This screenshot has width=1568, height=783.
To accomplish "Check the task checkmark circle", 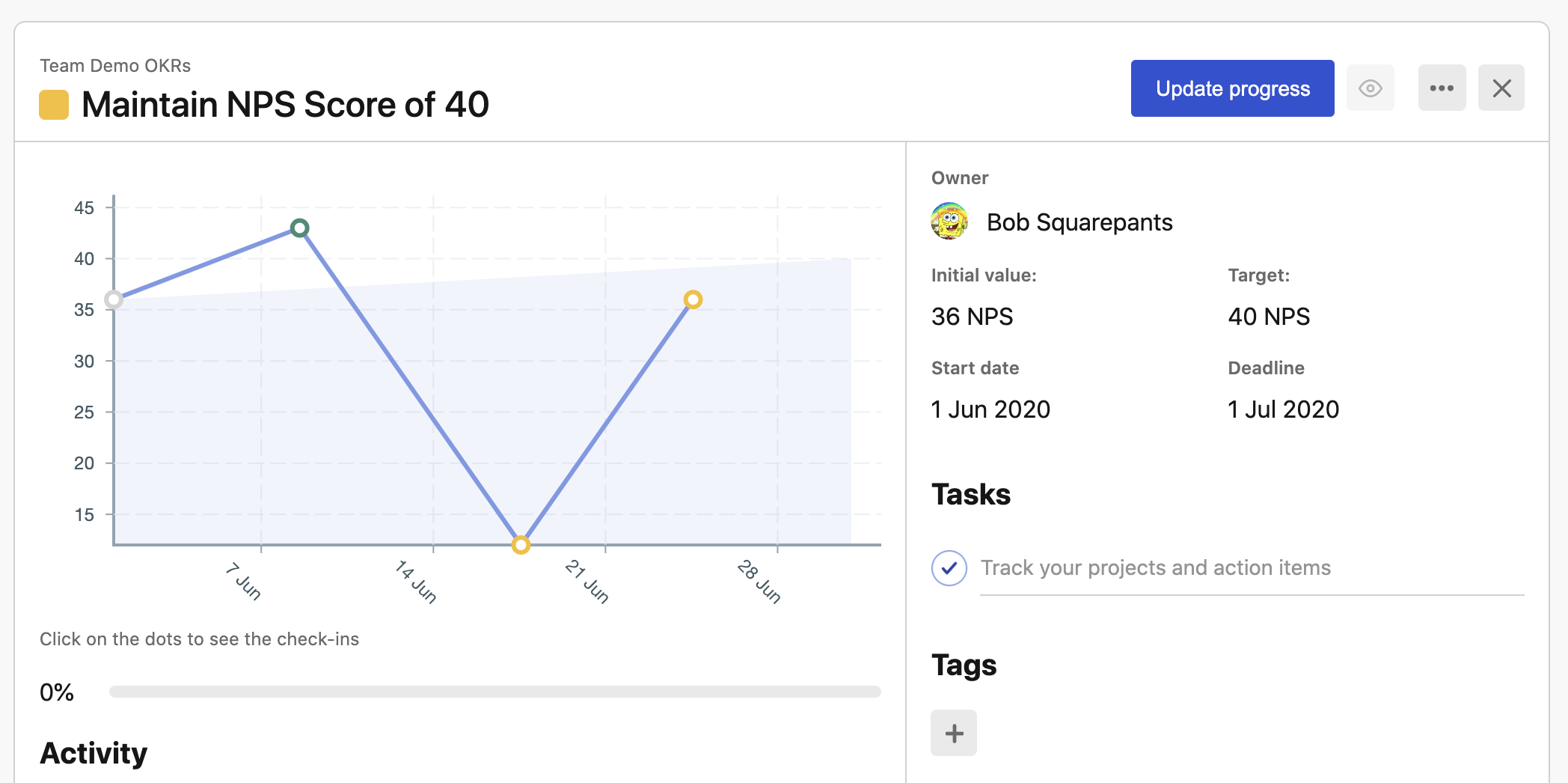I will pos(949,567).
